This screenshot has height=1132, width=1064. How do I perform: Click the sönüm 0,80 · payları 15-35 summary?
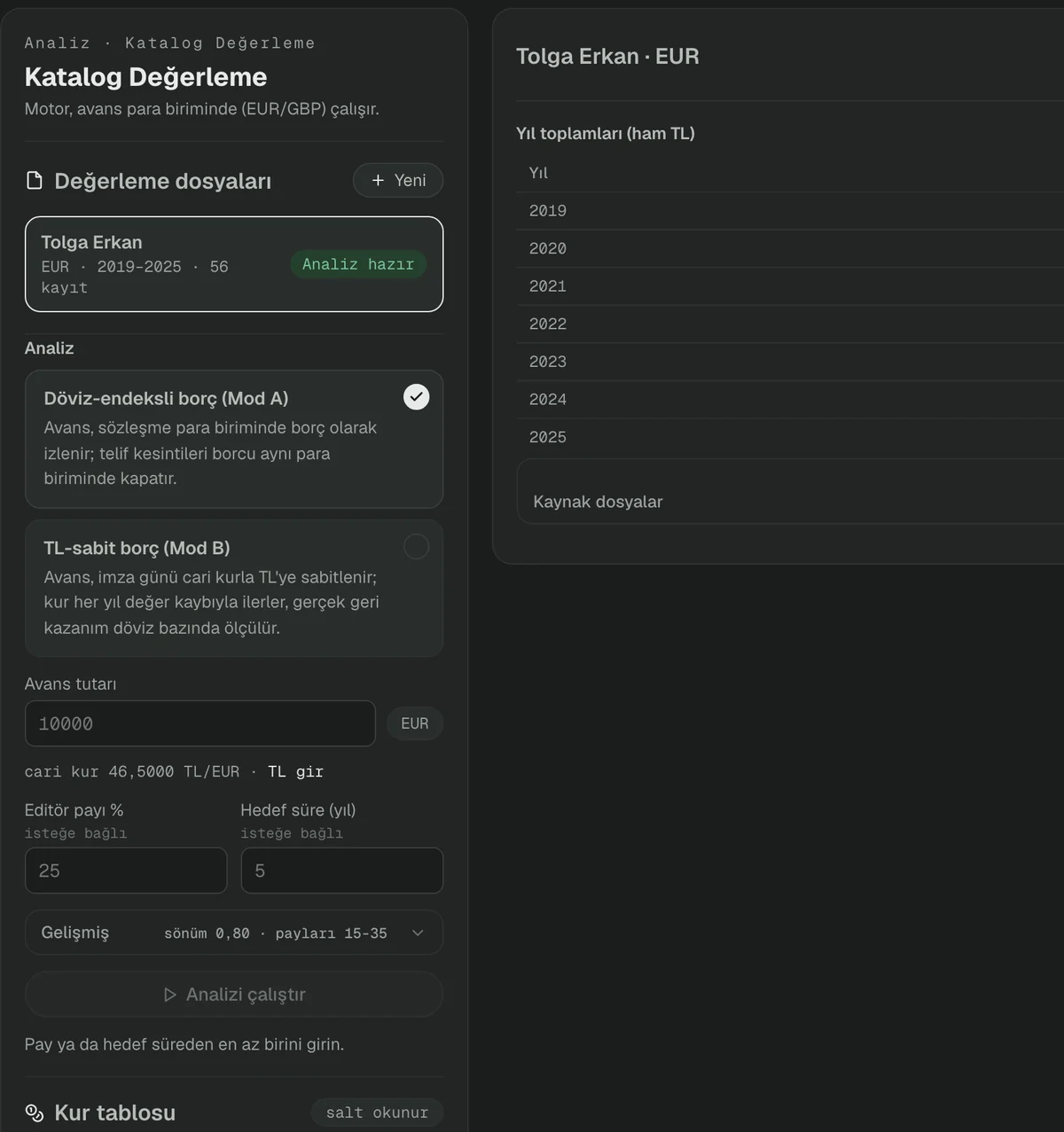pyautogui.click(x=276, y=933)
